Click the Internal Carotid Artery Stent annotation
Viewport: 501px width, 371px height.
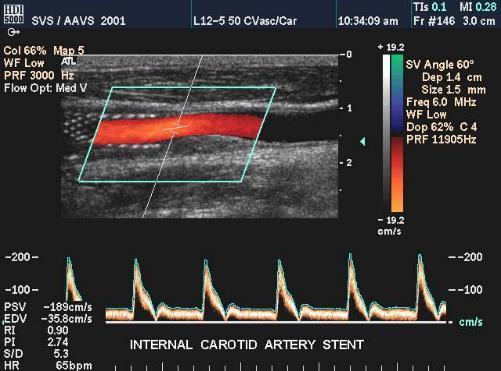[247, 345]
